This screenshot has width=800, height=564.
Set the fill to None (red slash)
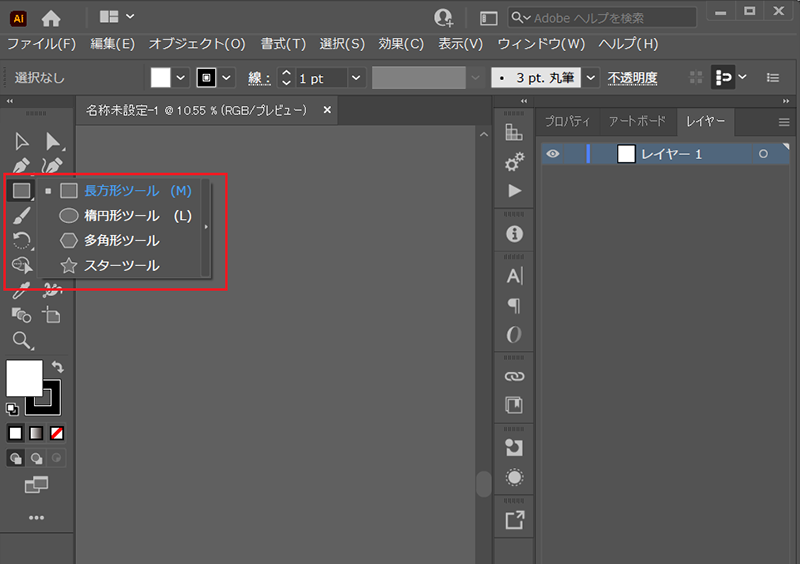coord(57,433)
